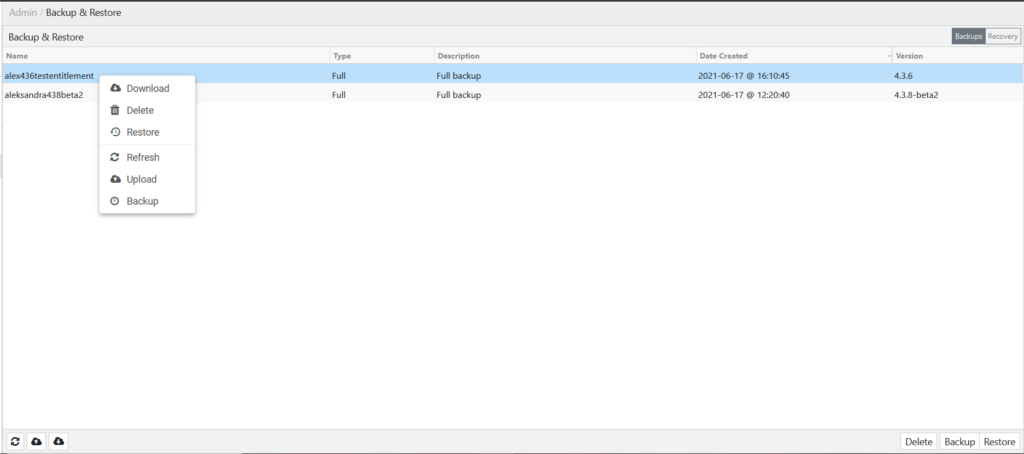Click the refresh icon in bottom toolbar

(15, 442)
